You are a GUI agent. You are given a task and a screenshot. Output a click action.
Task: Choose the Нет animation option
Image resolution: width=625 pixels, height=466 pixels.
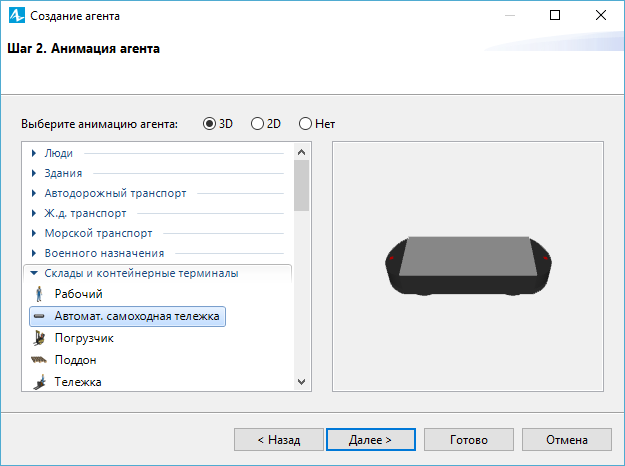(x=305, y=124)
